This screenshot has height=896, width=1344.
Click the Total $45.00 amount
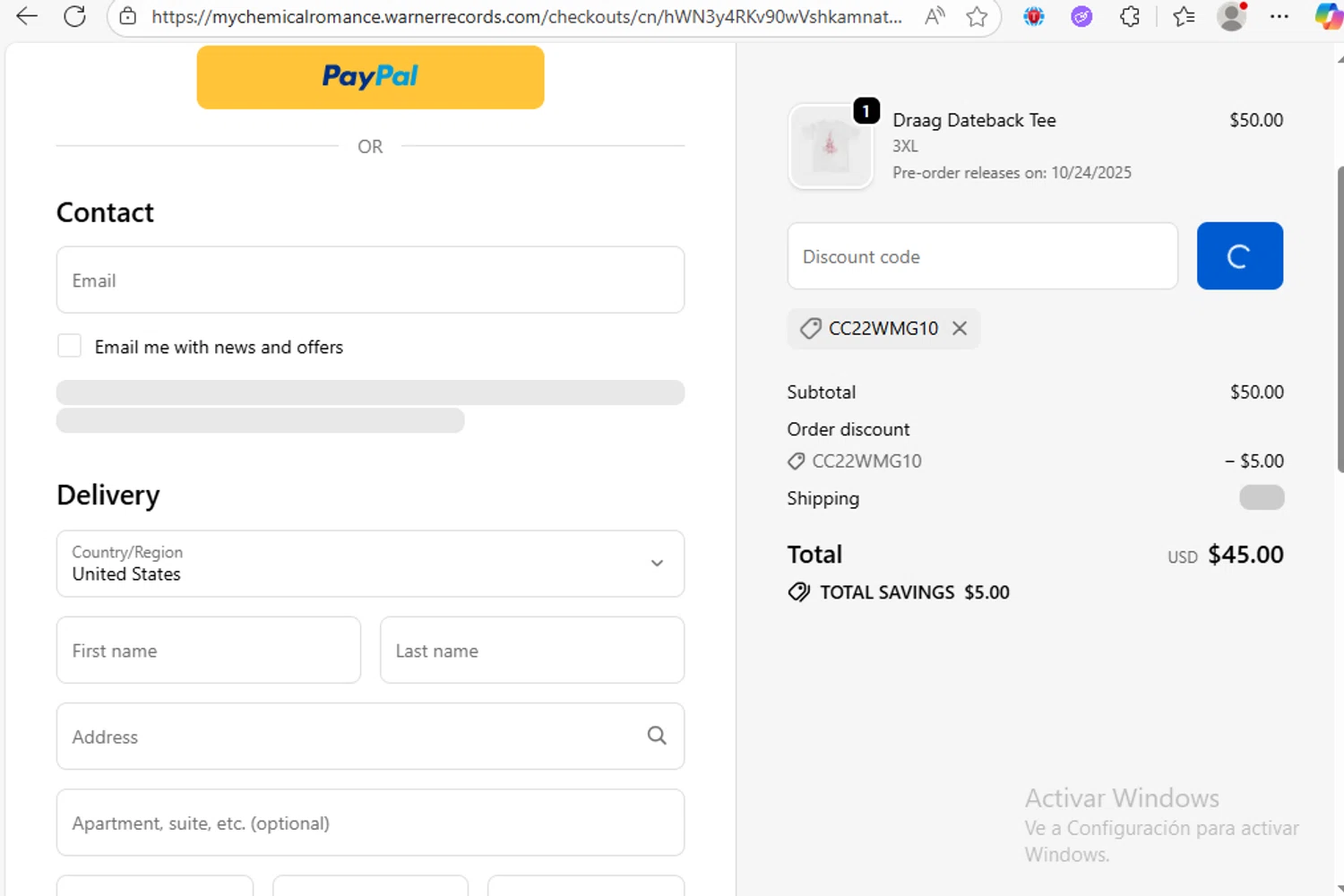[x=1245, y=555]
